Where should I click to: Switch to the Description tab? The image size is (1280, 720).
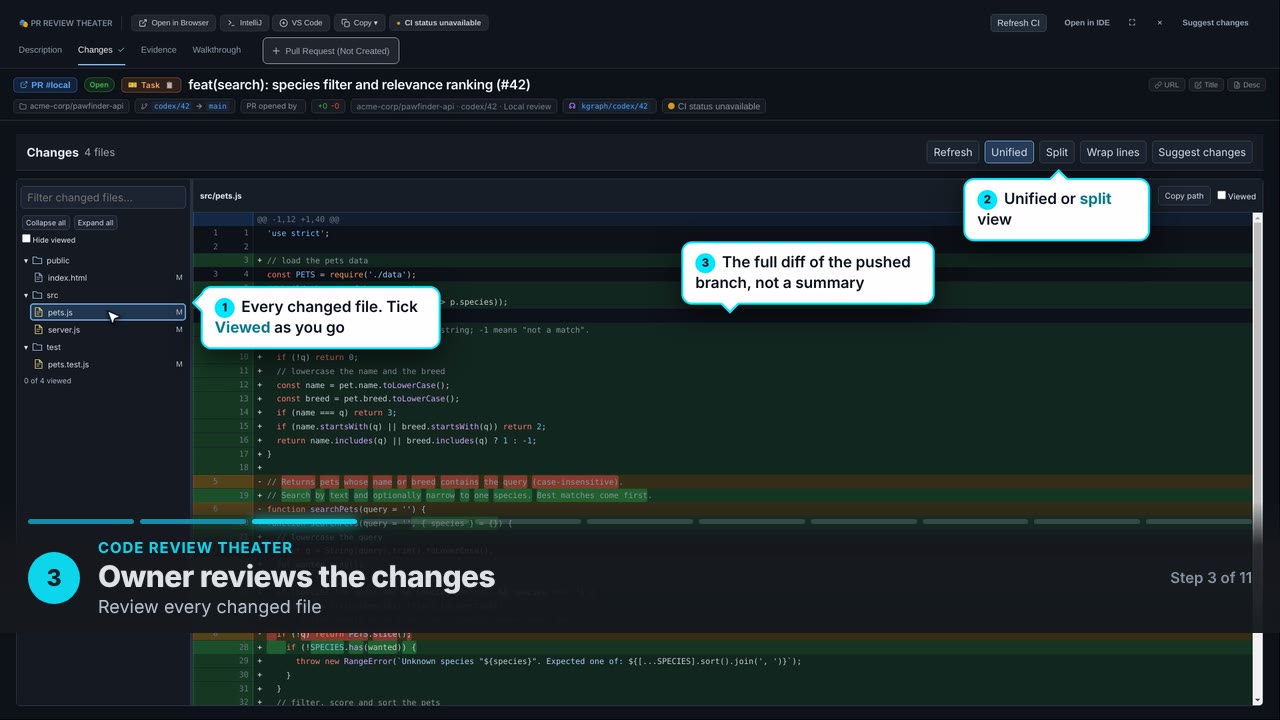click(40, 50)
